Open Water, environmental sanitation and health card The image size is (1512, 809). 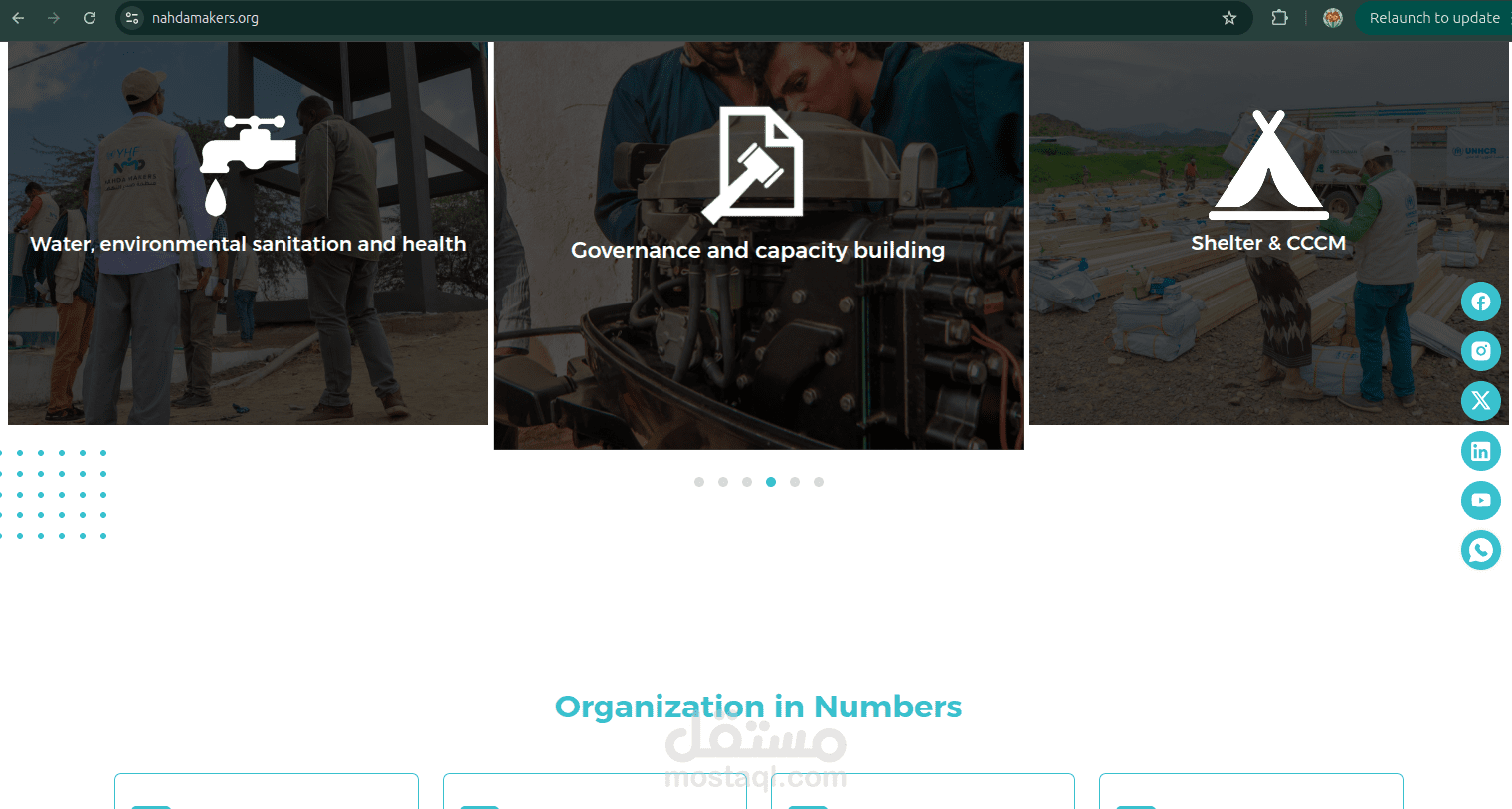pos(248,233)
